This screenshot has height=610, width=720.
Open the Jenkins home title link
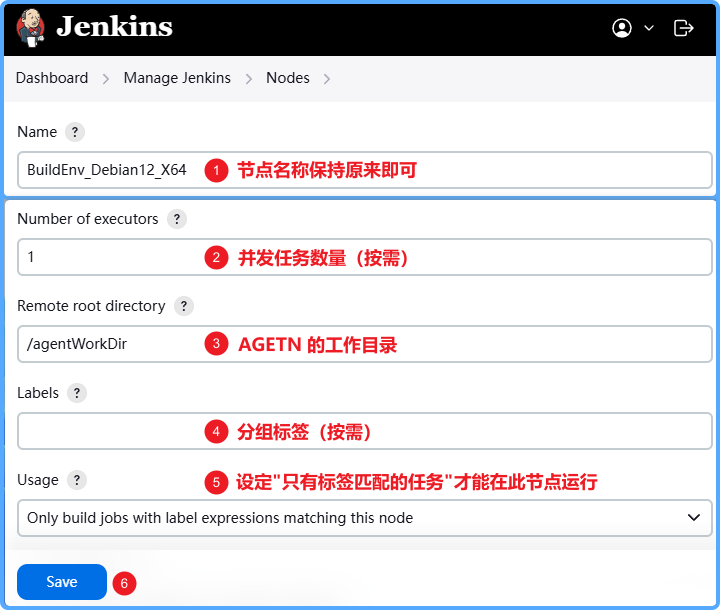(114, 27)
